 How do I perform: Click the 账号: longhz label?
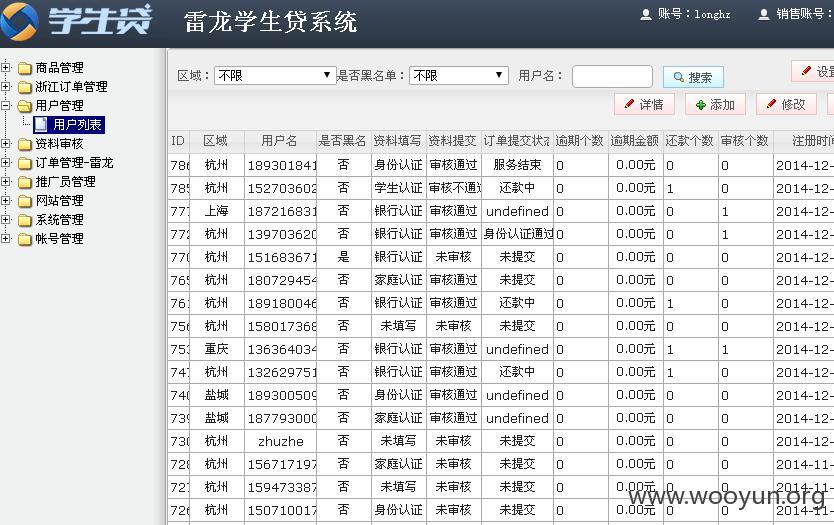[694, 14]
